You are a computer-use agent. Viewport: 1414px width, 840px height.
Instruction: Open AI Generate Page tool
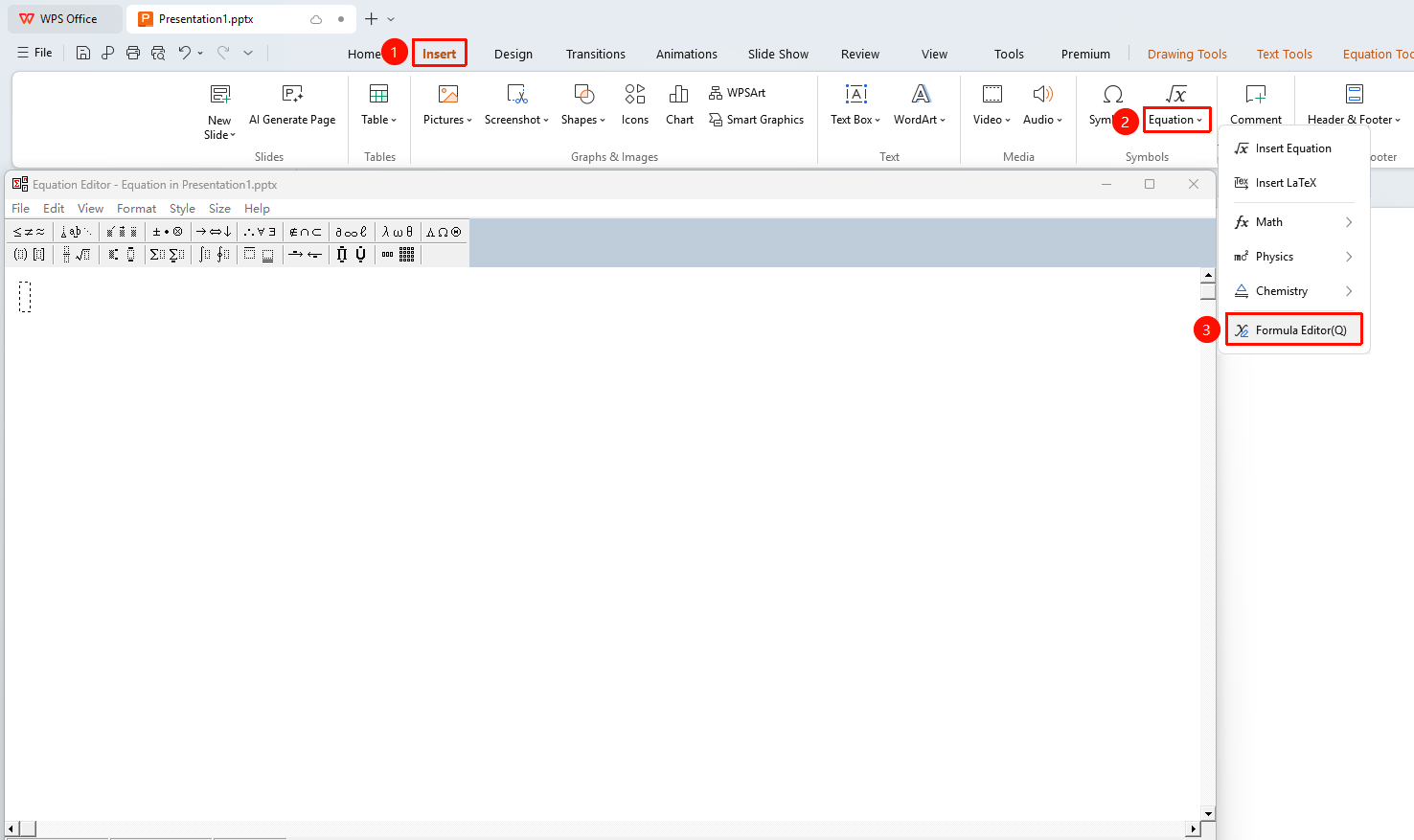click(x=292, y=105)
